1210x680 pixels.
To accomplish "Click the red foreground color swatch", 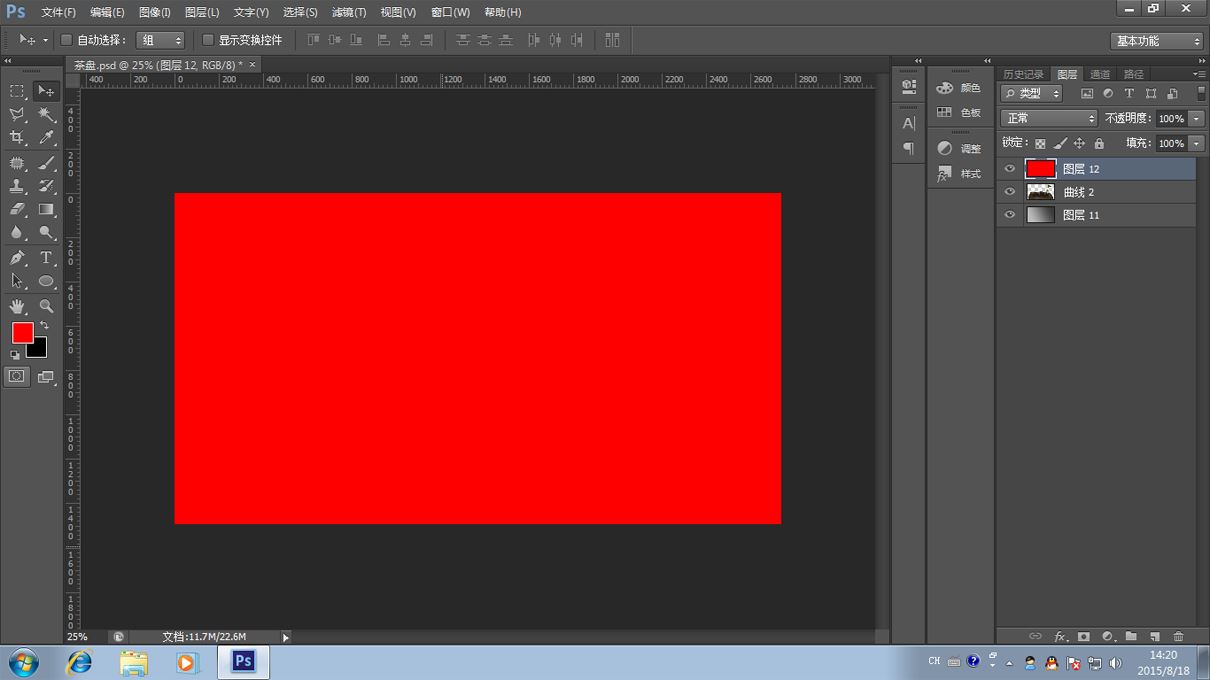I will tap(21, 332).
